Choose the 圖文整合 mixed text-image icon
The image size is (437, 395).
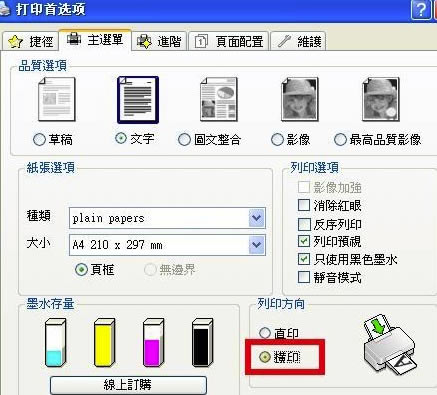click(219, 99)
